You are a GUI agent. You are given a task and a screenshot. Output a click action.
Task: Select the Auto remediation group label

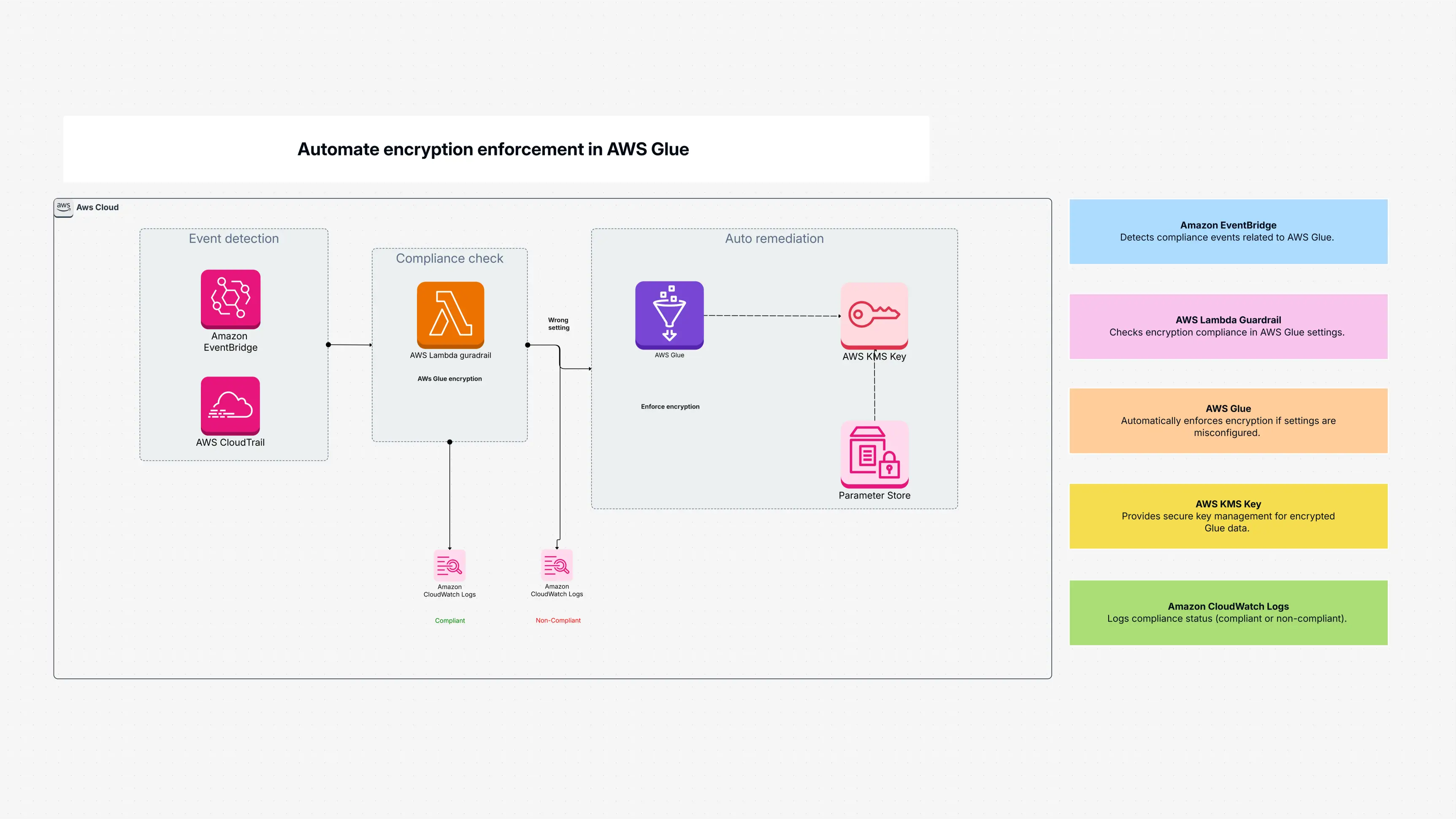pos(774,239)
